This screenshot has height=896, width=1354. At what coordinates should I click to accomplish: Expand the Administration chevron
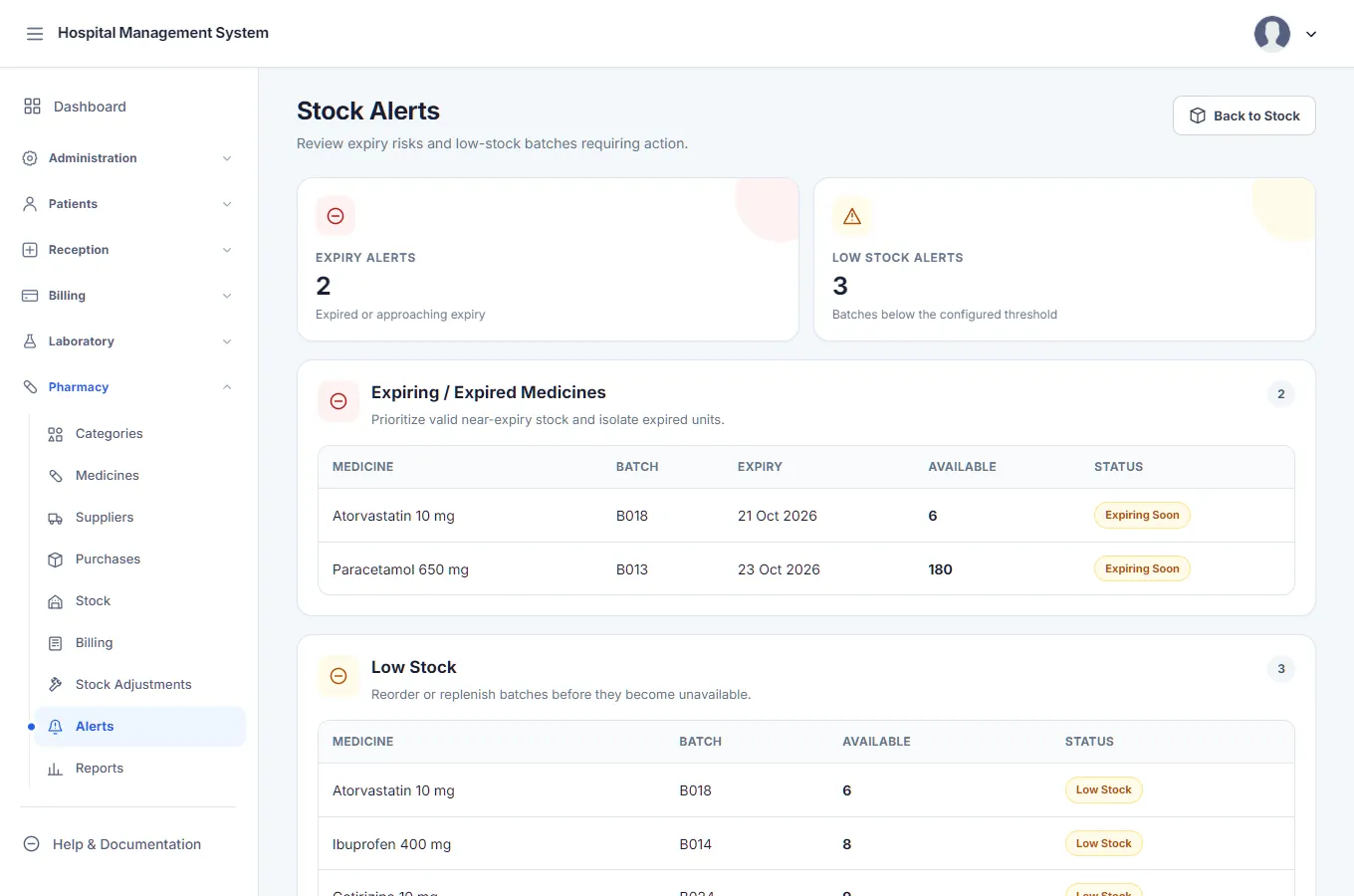(x=227, y=158)
